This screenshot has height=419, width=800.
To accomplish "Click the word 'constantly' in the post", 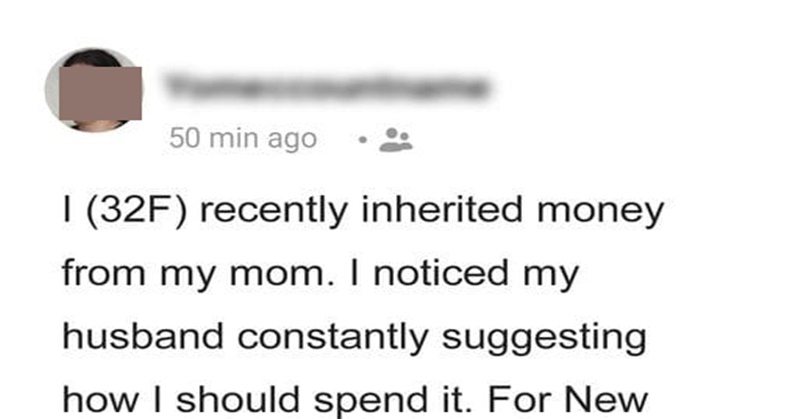I will coord(332,338).
